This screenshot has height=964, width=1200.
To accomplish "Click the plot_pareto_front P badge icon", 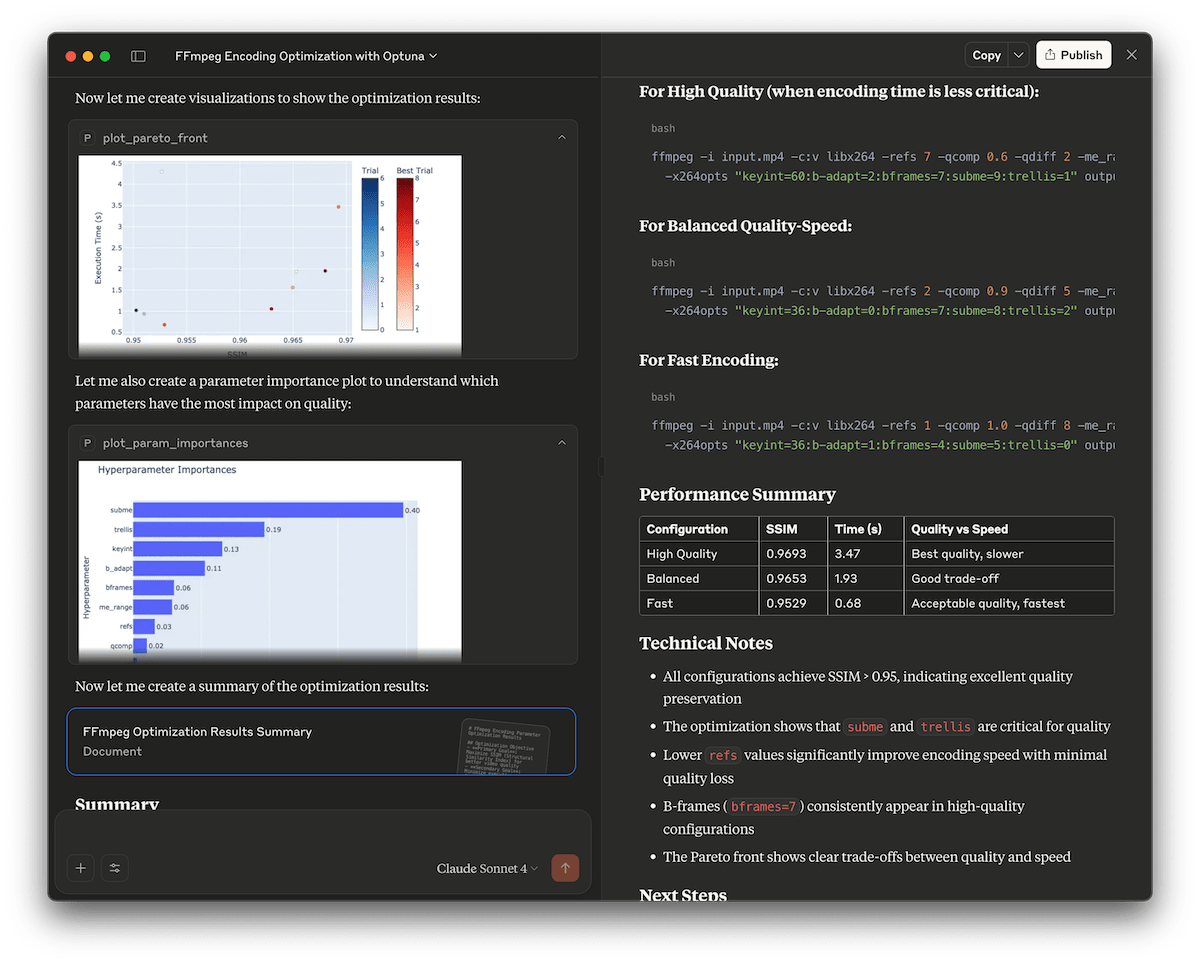I will (x=87, y=137).
